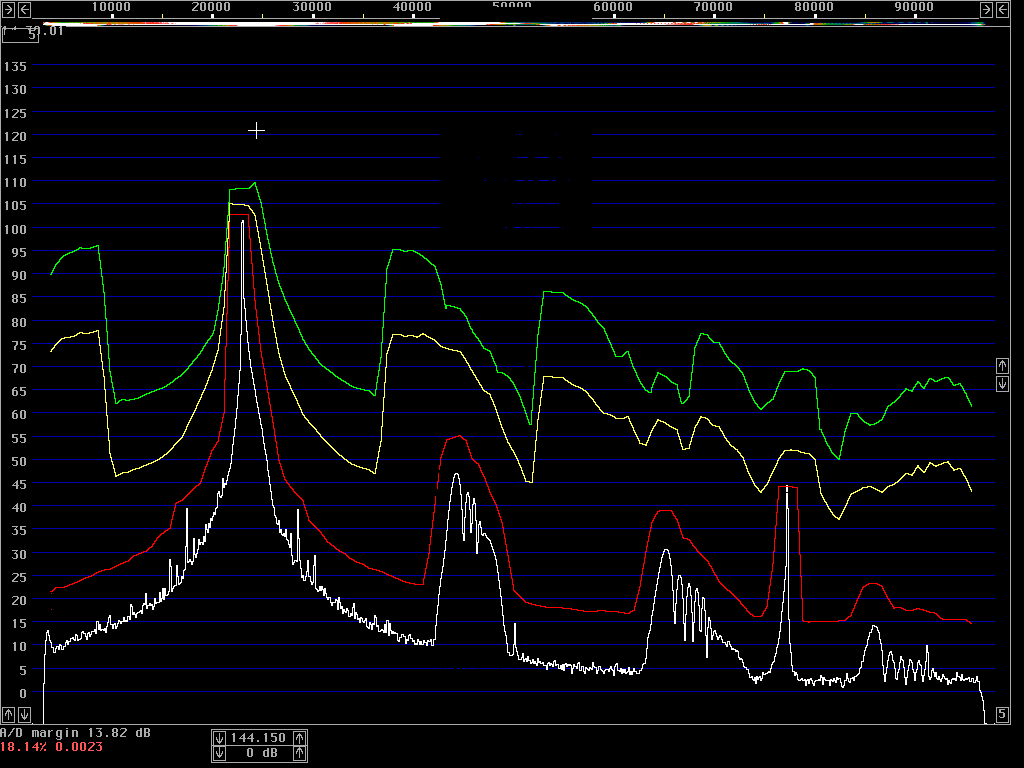Viewport: 1024px width, 768px height.
Task: Click the 5 box under the top-left arrows
Action: tap(20, 35)
